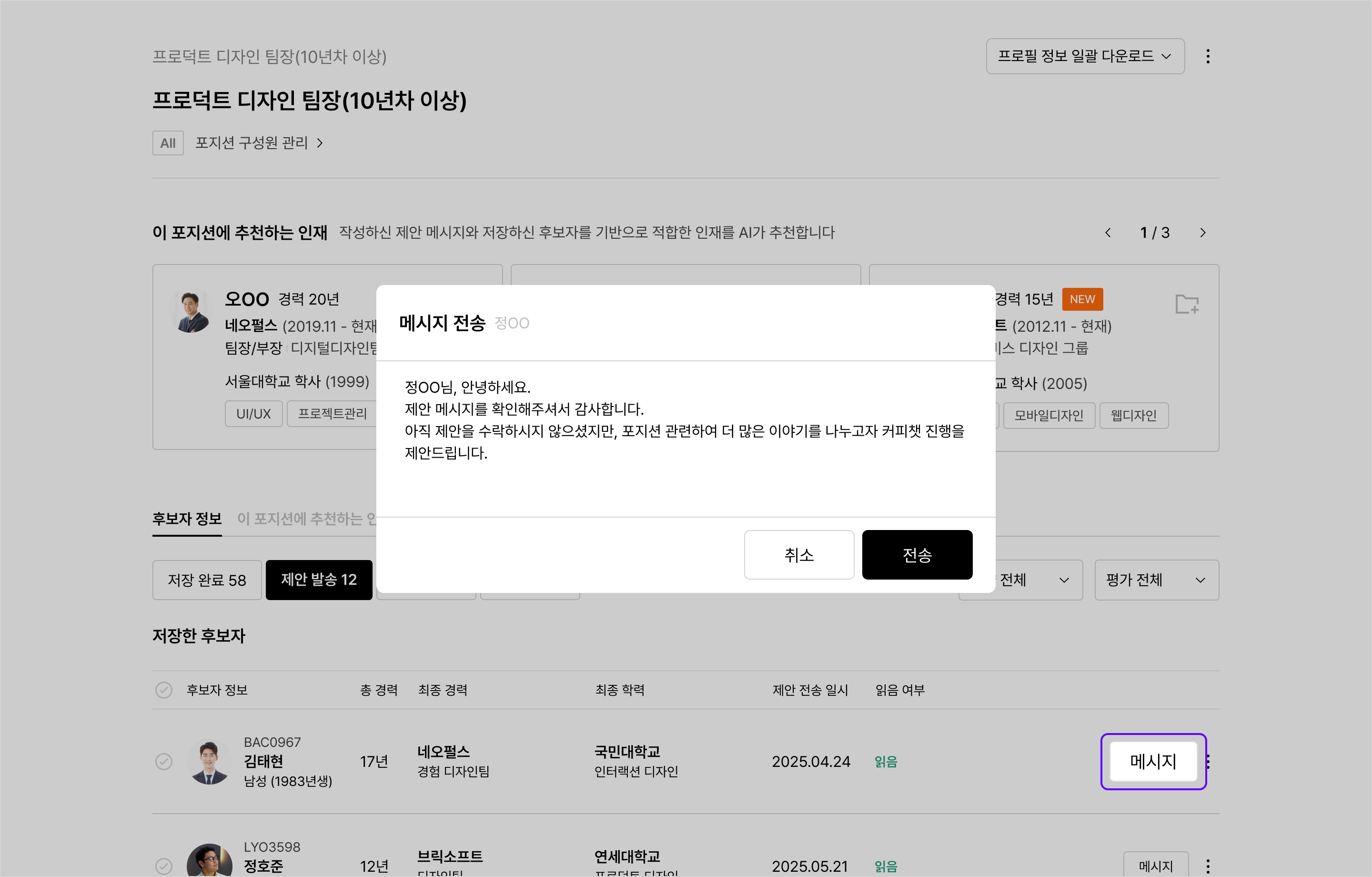Click the top-right three-dot more options icon
Screen dimensions: 1372x877
[1207, 56]
